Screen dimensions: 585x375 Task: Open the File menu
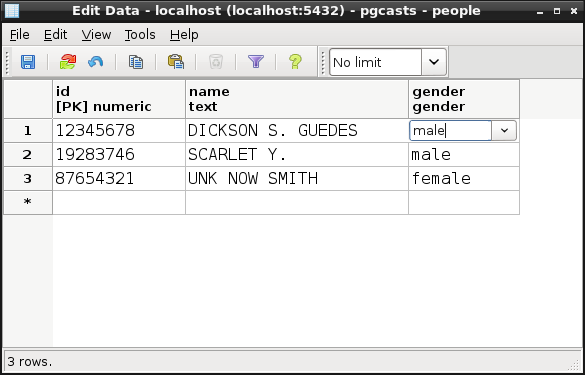[19, 35]
